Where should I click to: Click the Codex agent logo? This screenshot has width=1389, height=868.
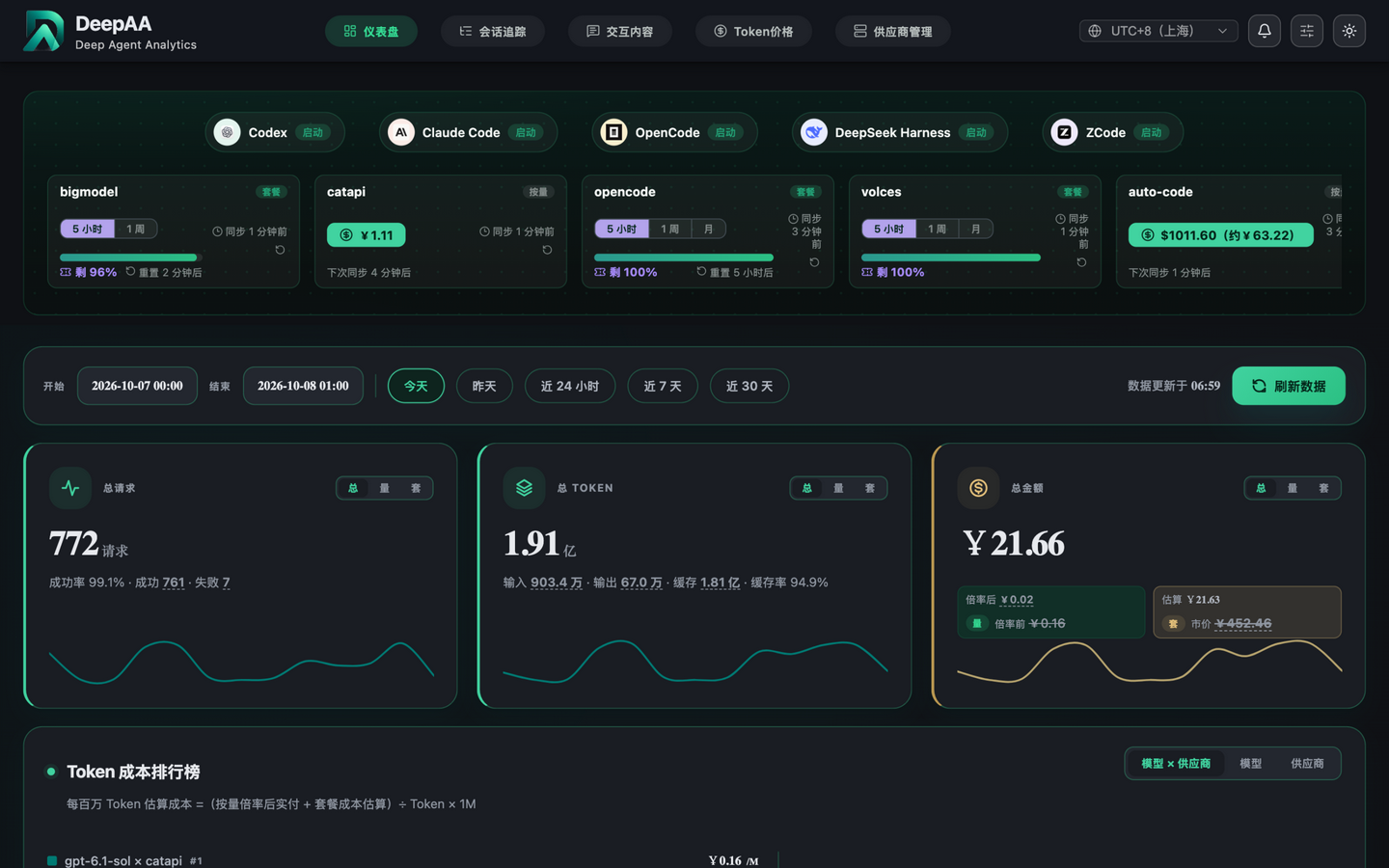coord(227,132)
